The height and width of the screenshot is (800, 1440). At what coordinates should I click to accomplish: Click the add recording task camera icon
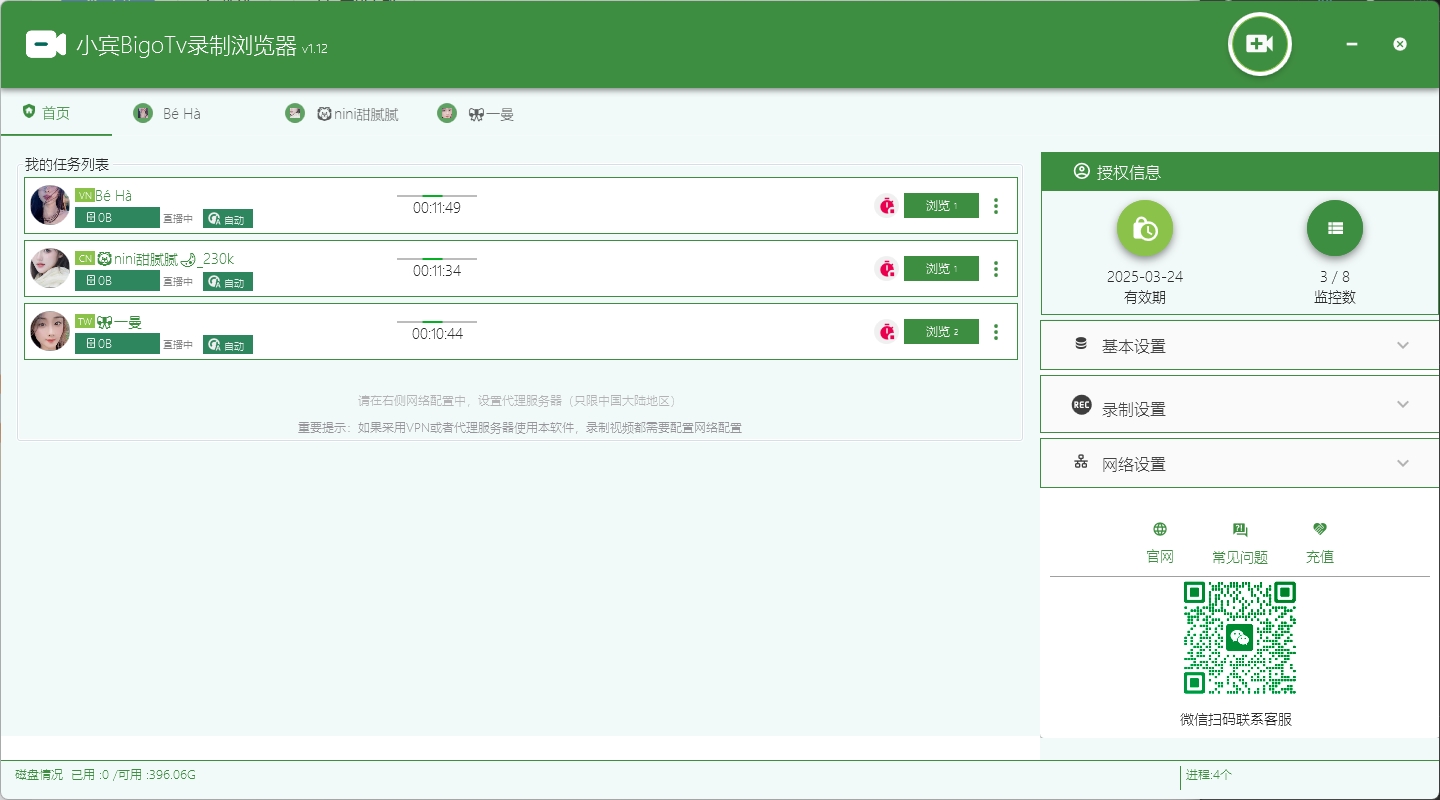pos(1259,44)
